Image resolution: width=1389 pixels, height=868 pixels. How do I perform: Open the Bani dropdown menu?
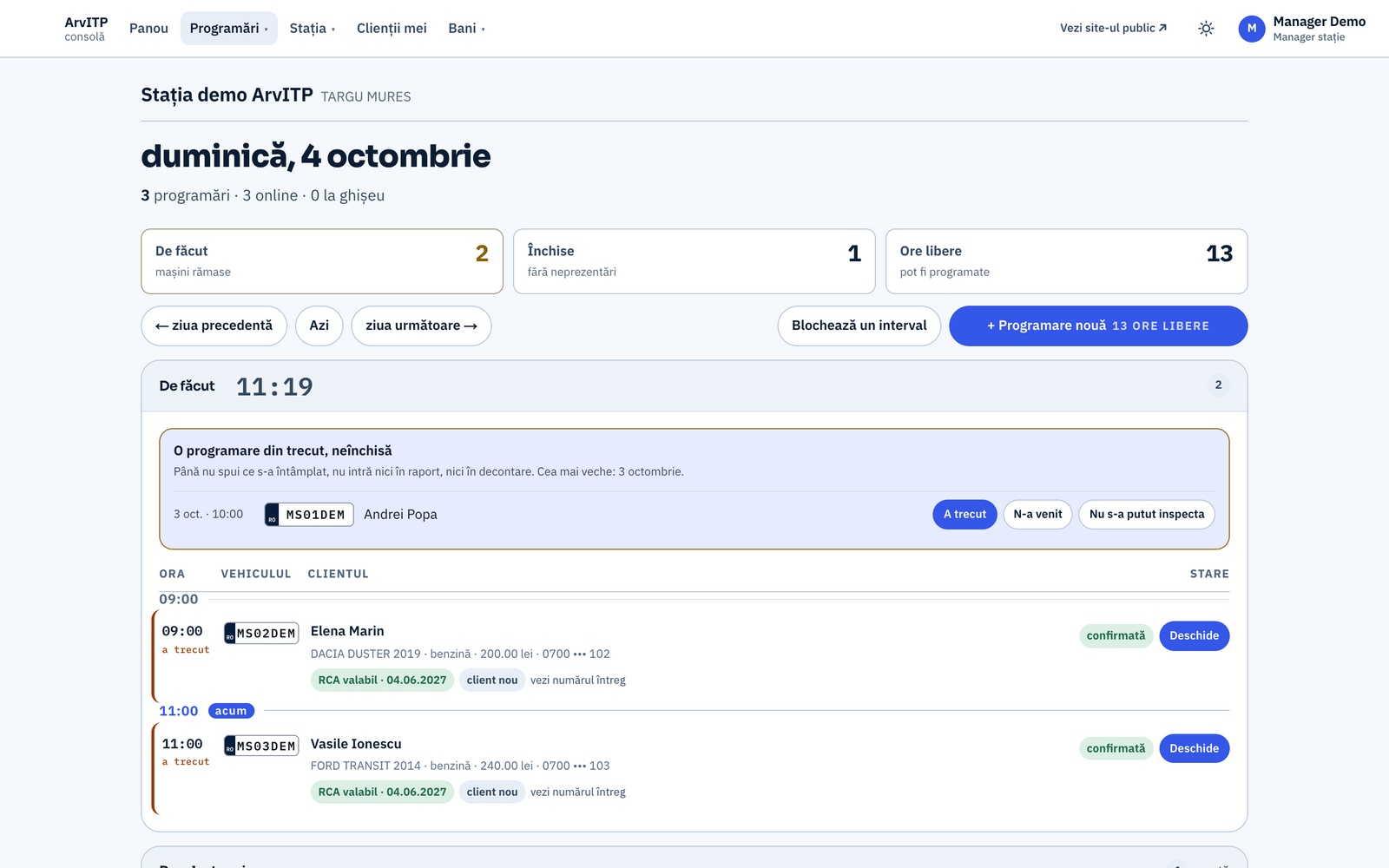[467, 29]
